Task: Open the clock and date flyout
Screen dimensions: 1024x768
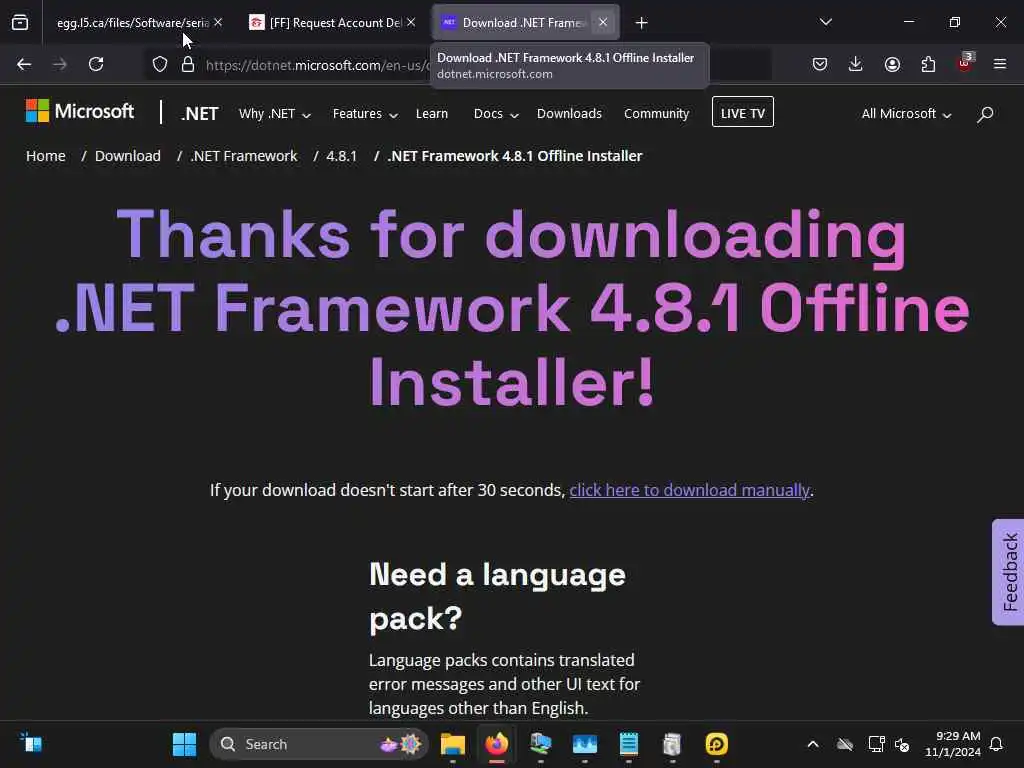Action: click(x=953, y=744)
